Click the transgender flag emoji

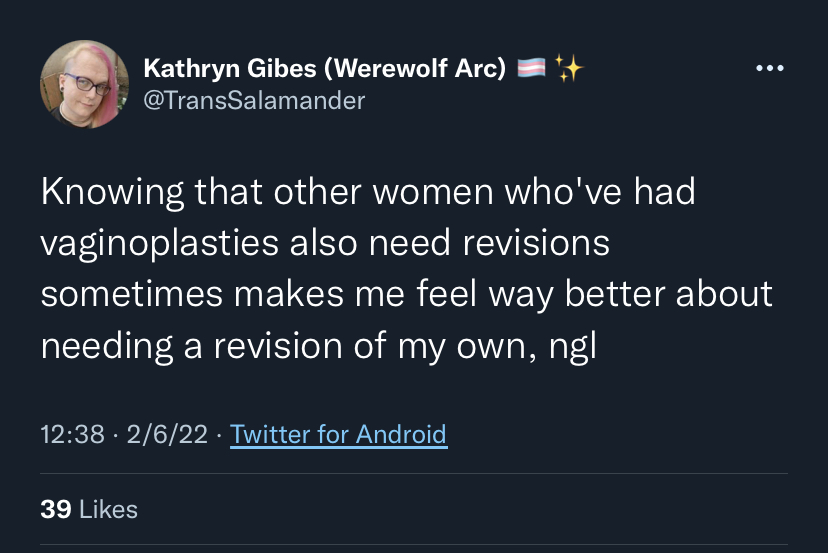tap(531, 68)
